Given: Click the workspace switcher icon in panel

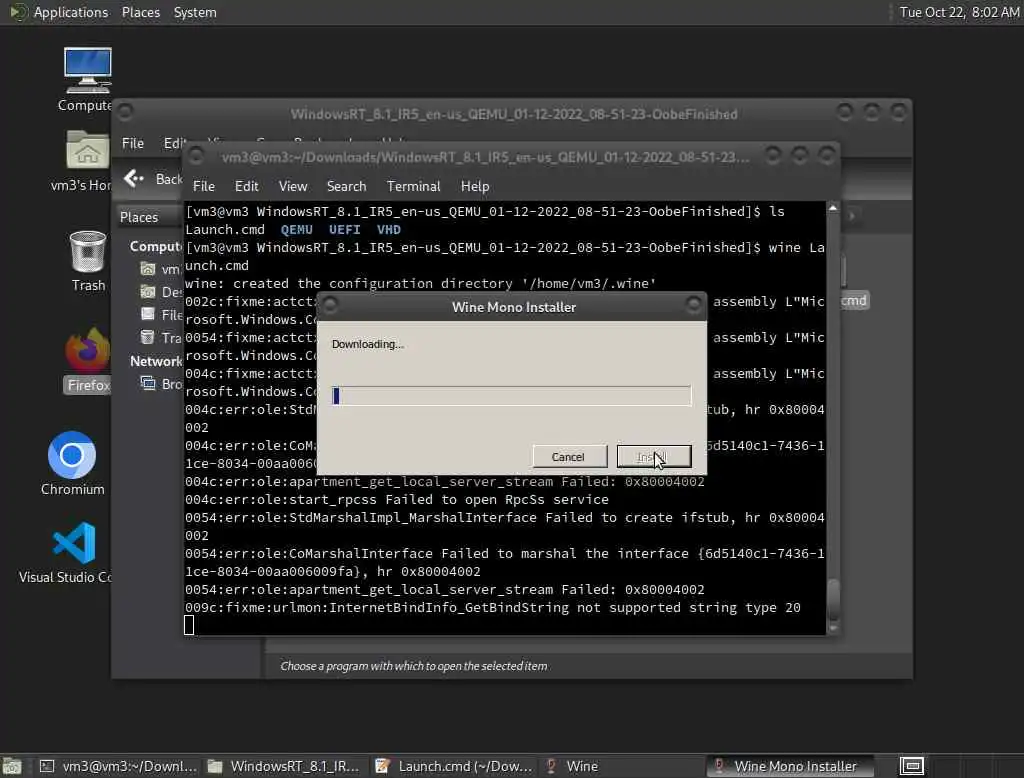Looking at the screenshot, I should [912, 766].
